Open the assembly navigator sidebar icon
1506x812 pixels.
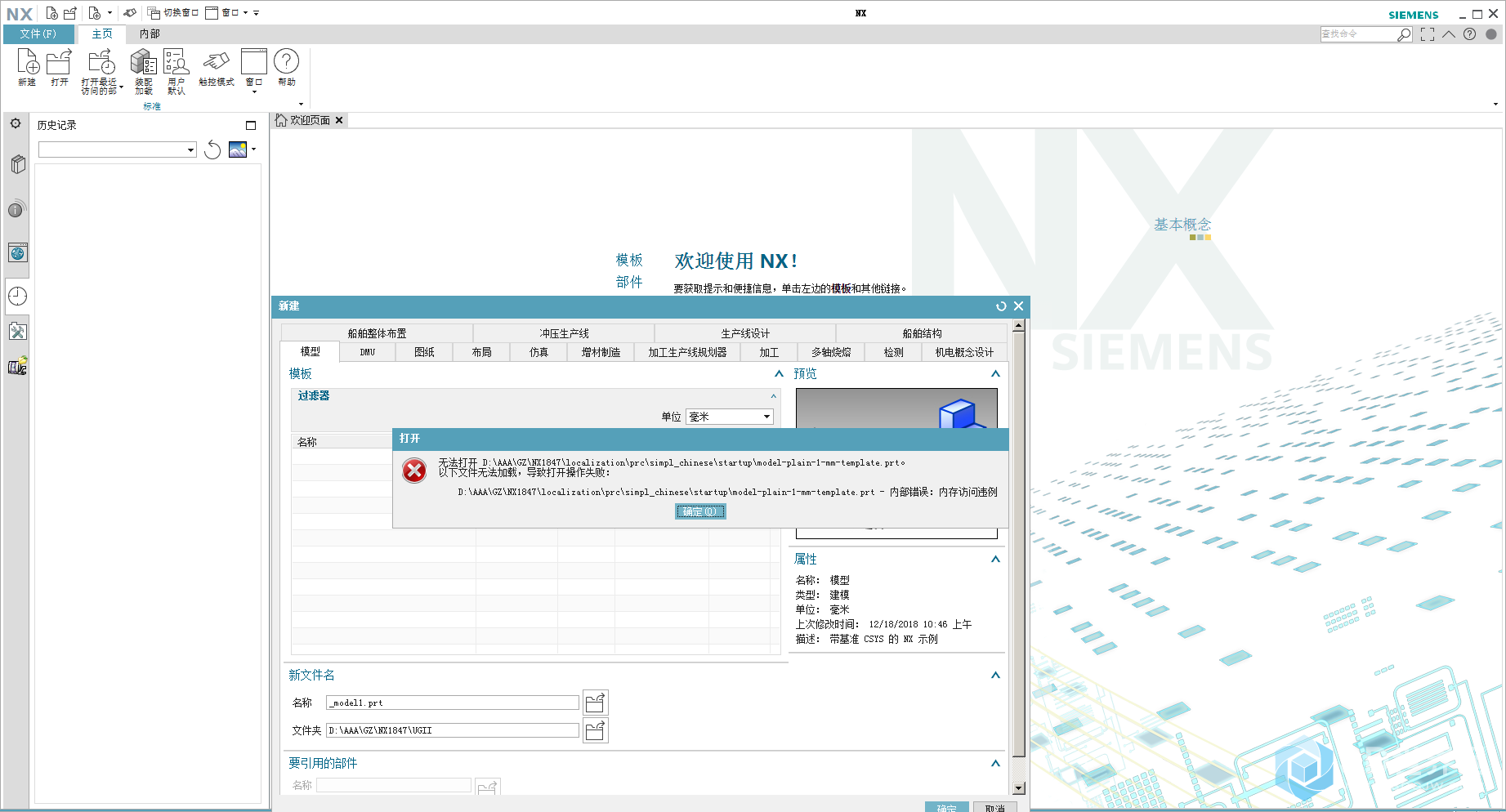pyautogui.click(x=18, y=164)
